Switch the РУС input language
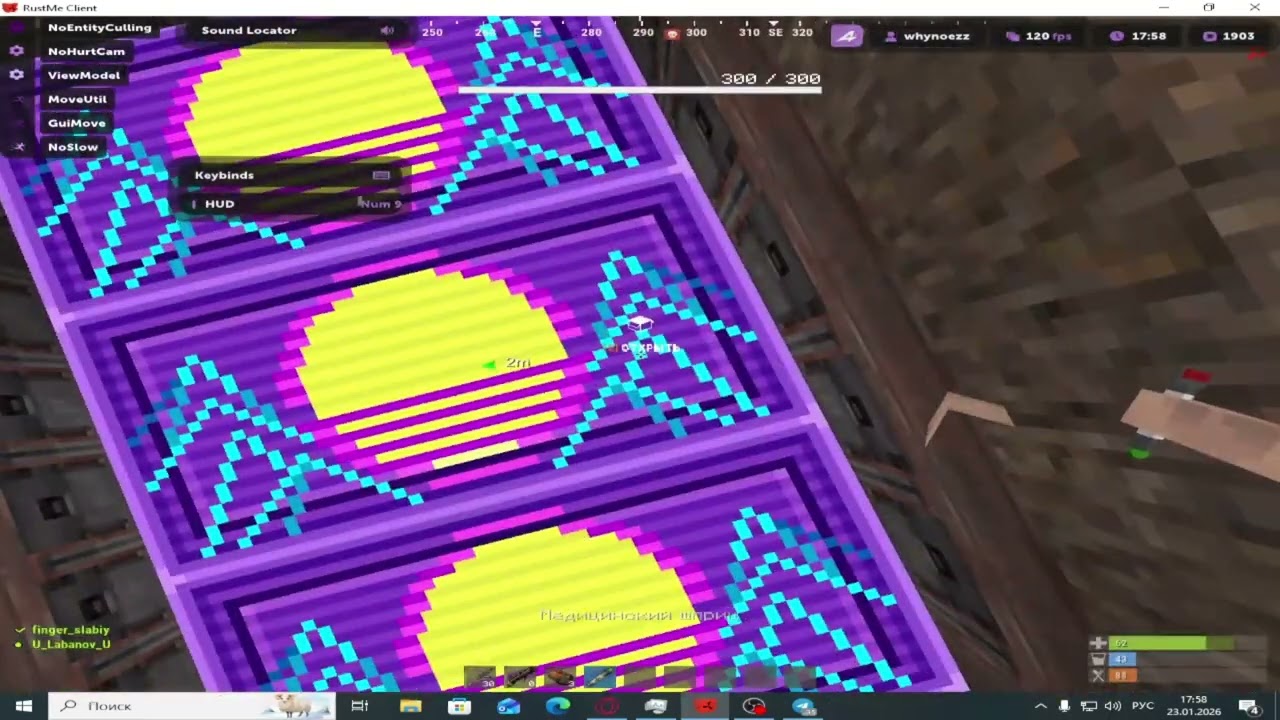 pos(1143,706)
